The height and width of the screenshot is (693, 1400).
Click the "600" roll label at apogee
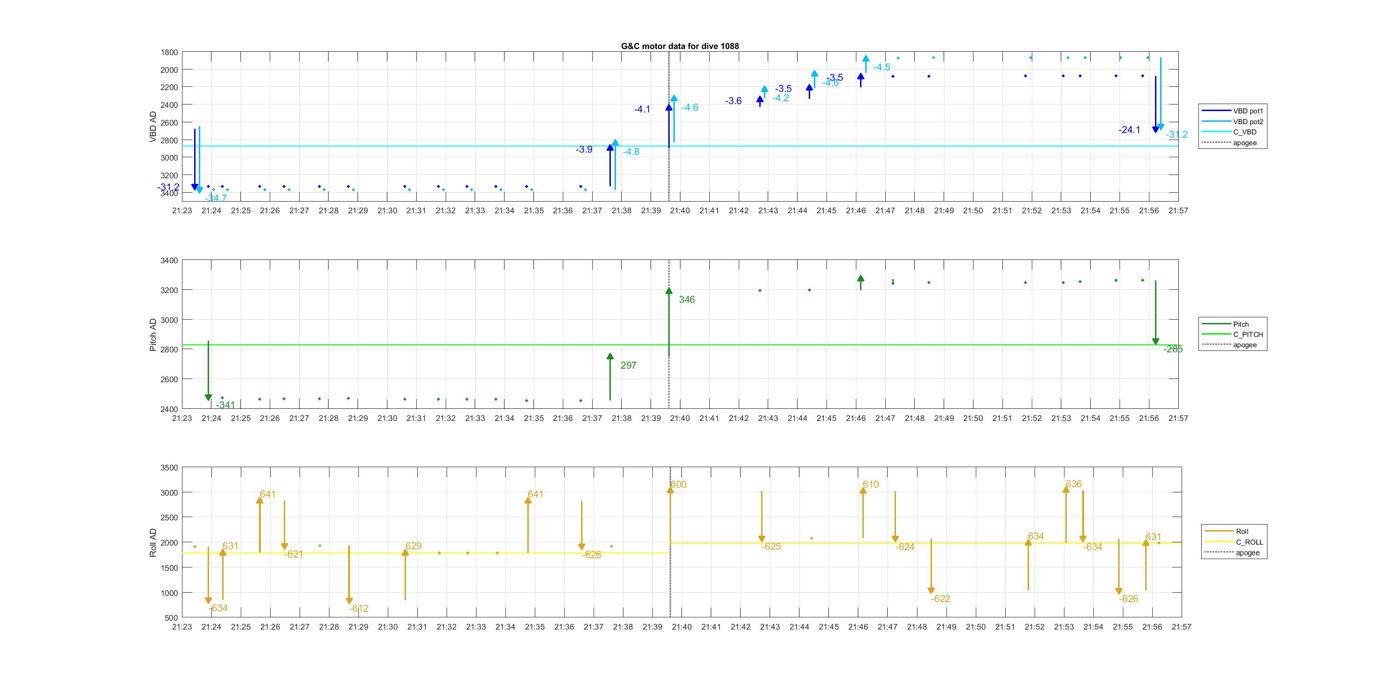coord(678,485)
